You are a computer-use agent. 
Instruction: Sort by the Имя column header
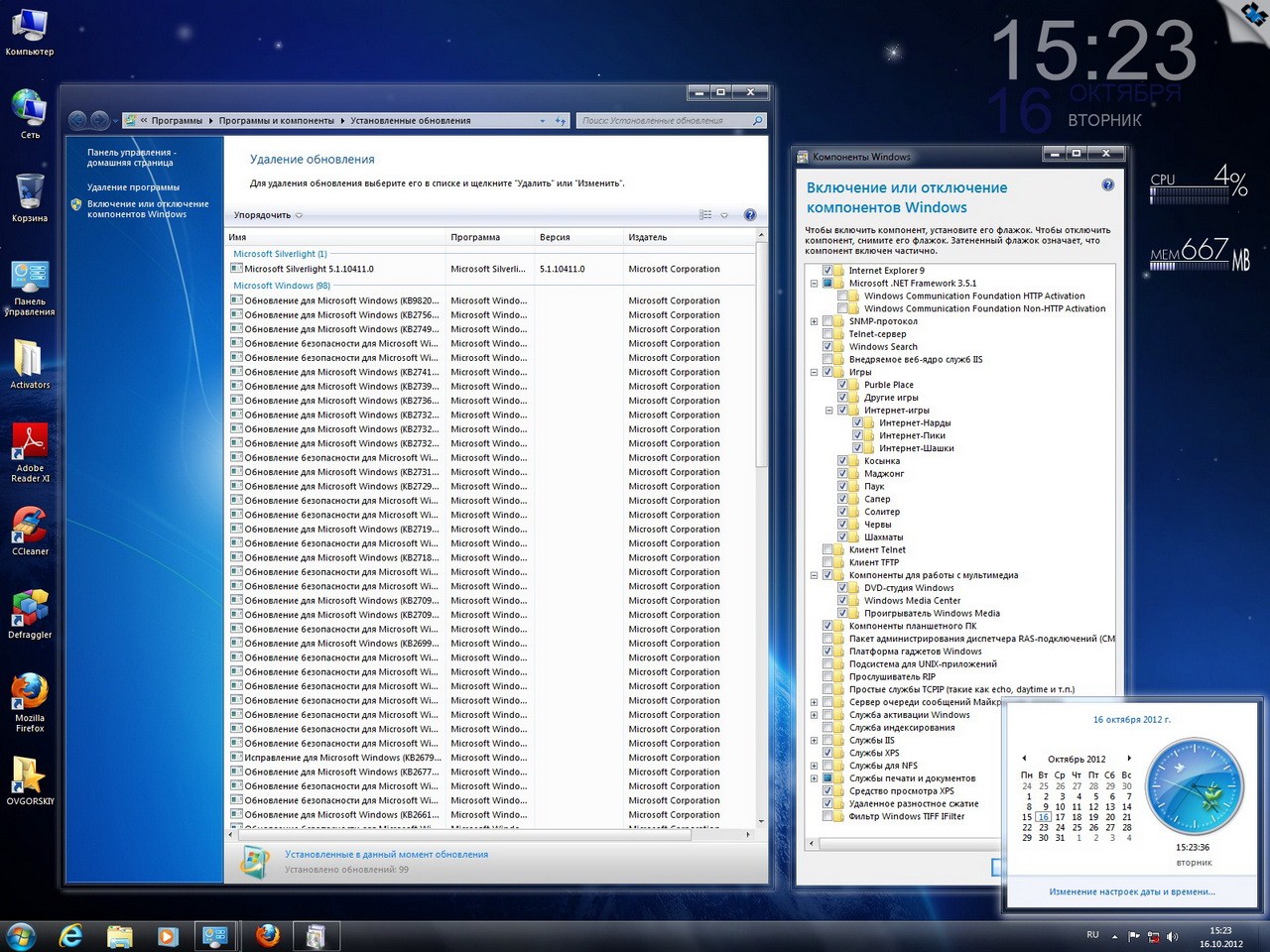335,237
